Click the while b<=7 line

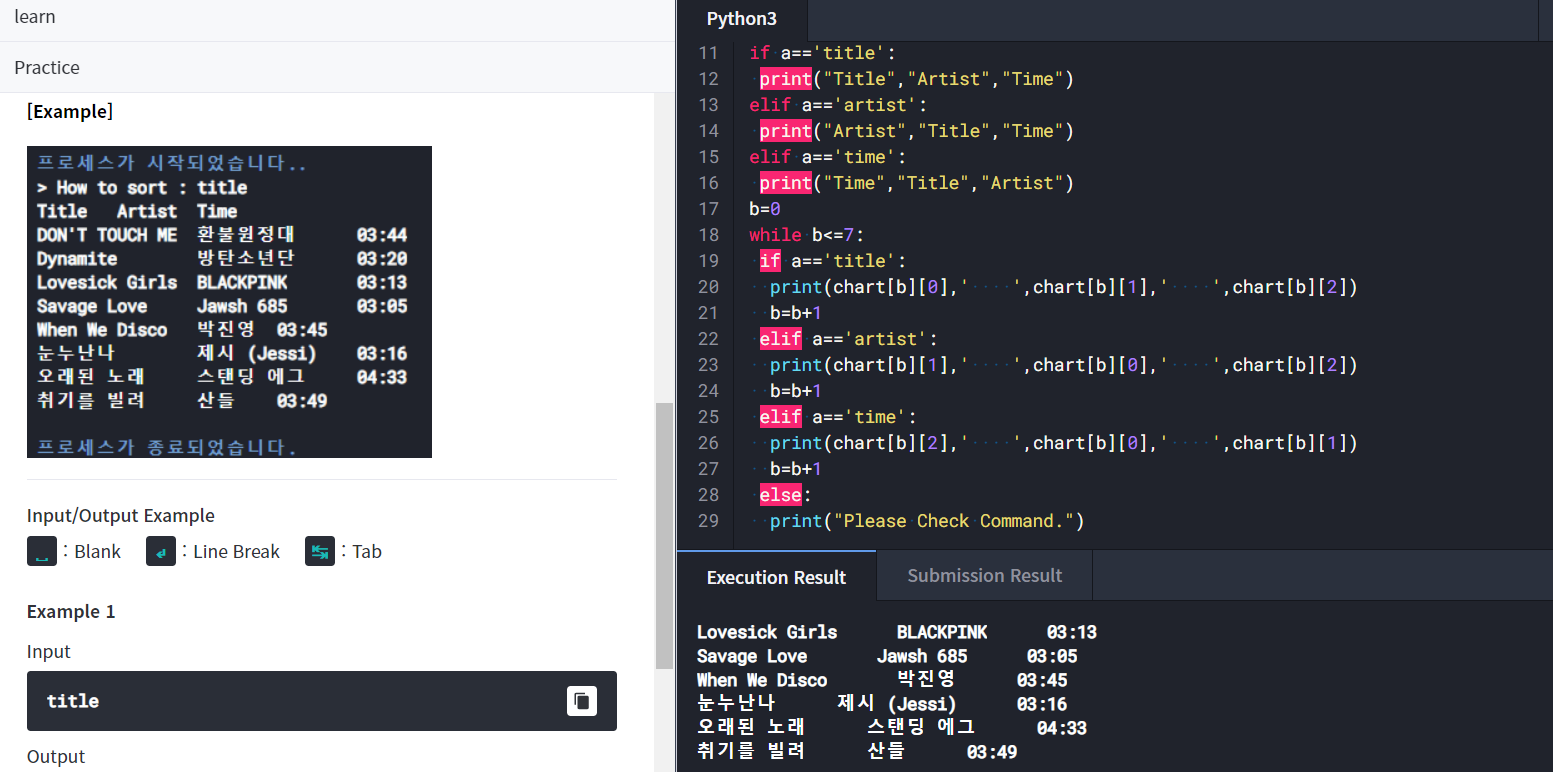806,235
